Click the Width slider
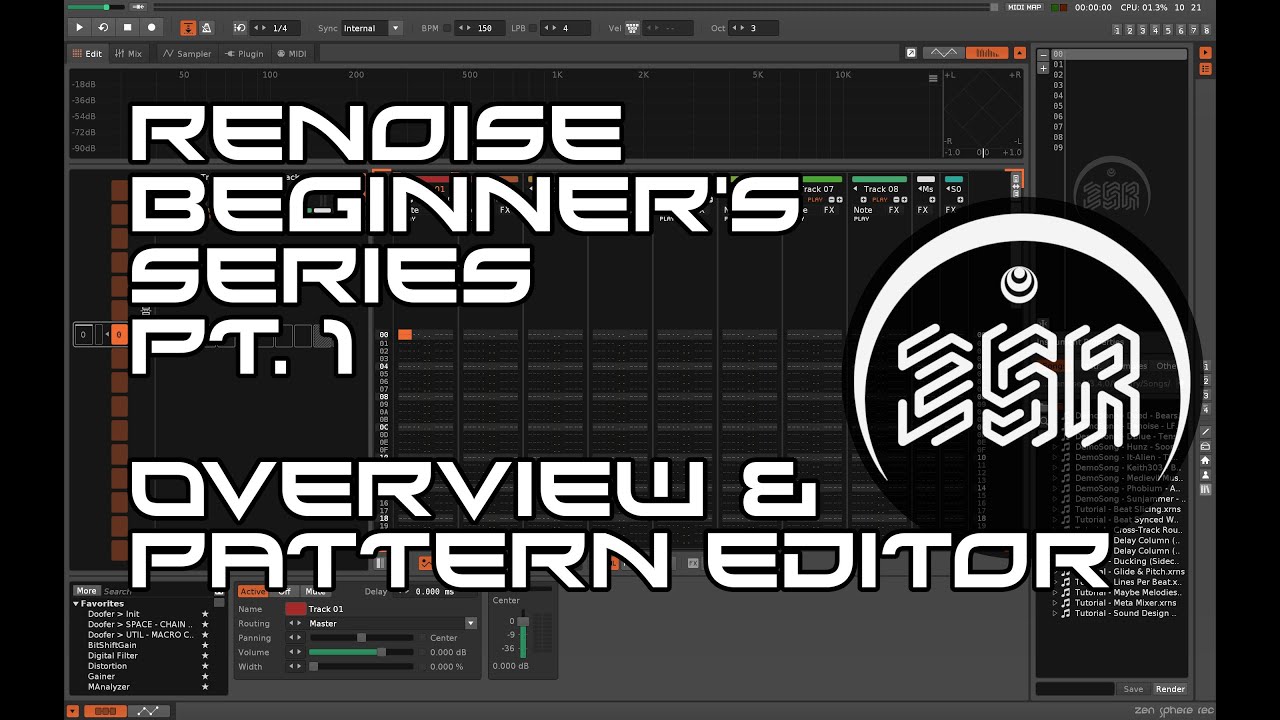The image size is (1280, 720). (x=361, y=666)
